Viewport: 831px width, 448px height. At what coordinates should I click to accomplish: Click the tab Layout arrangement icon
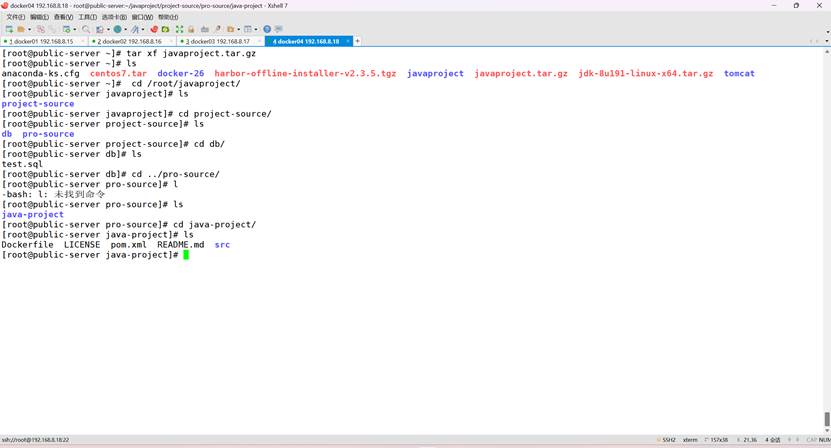[247, 29]
